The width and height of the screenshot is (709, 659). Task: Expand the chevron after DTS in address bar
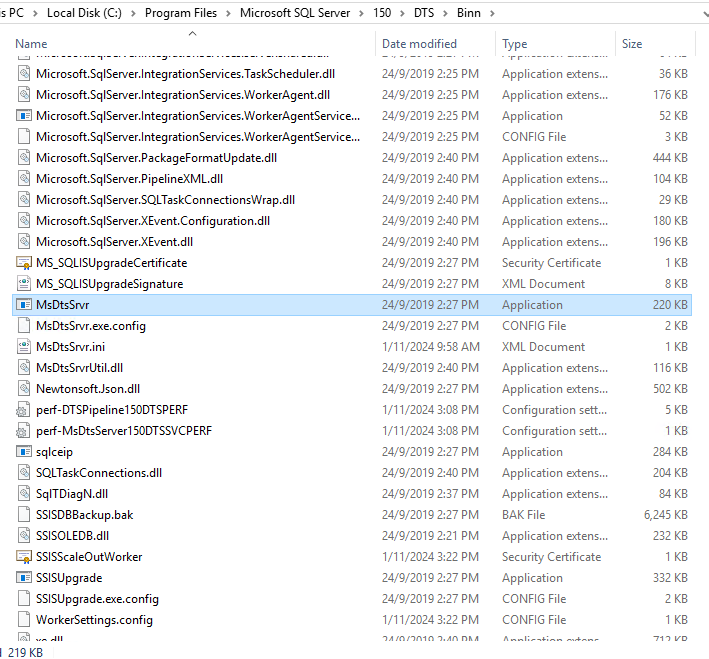pos(445,14)
